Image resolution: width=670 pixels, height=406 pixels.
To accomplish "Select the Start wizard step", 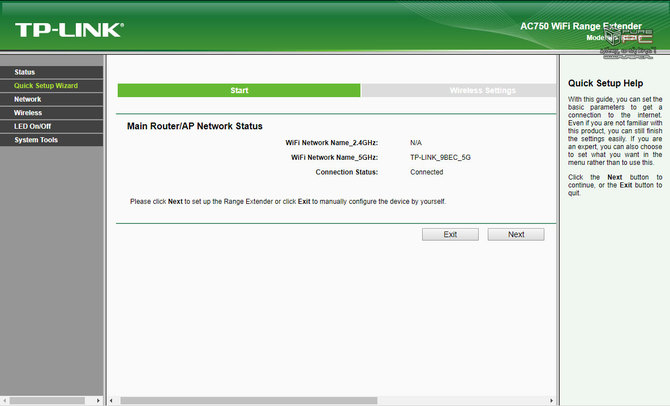I will click(239, 90).
